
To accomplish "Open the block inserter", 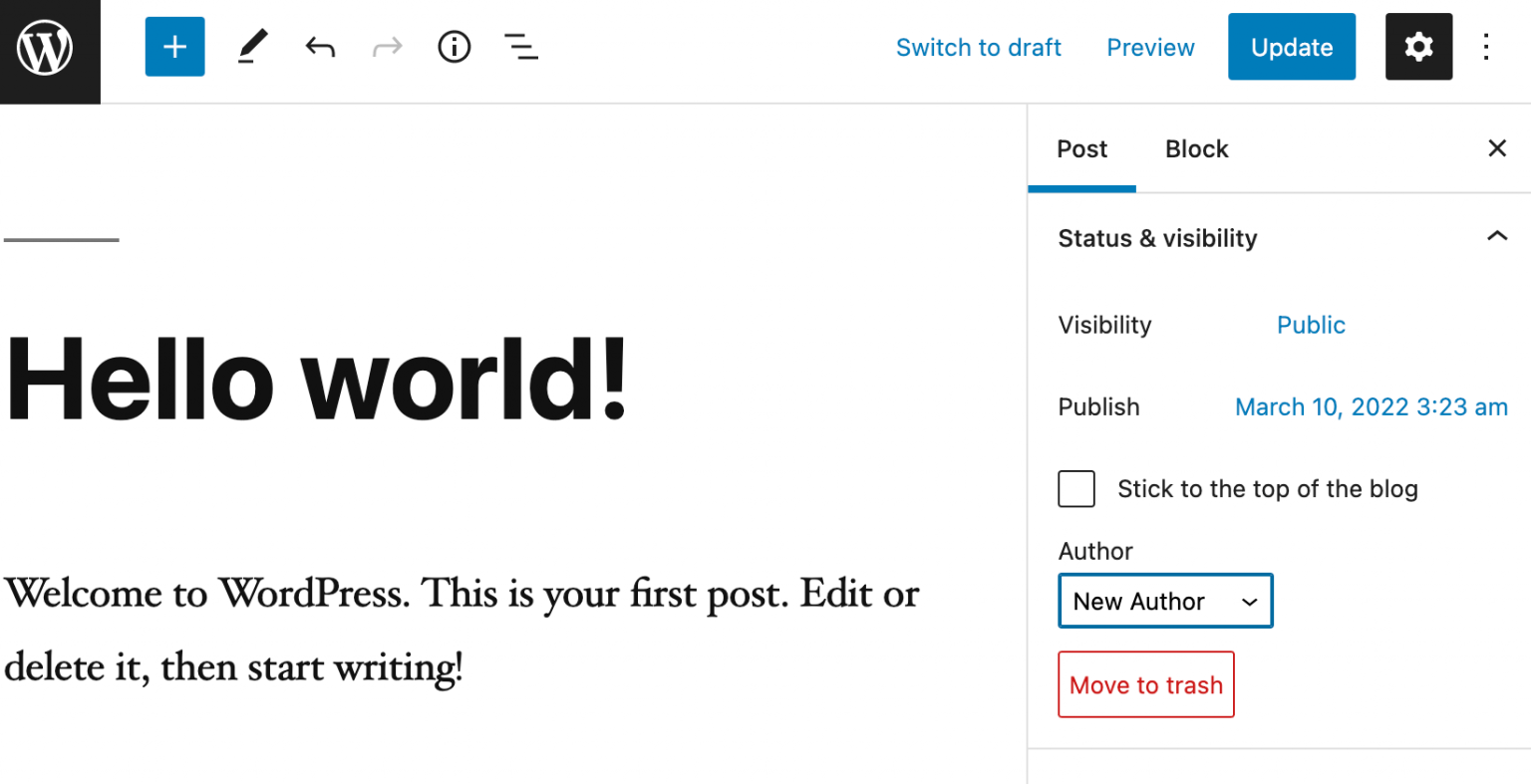I will point(174,46).
